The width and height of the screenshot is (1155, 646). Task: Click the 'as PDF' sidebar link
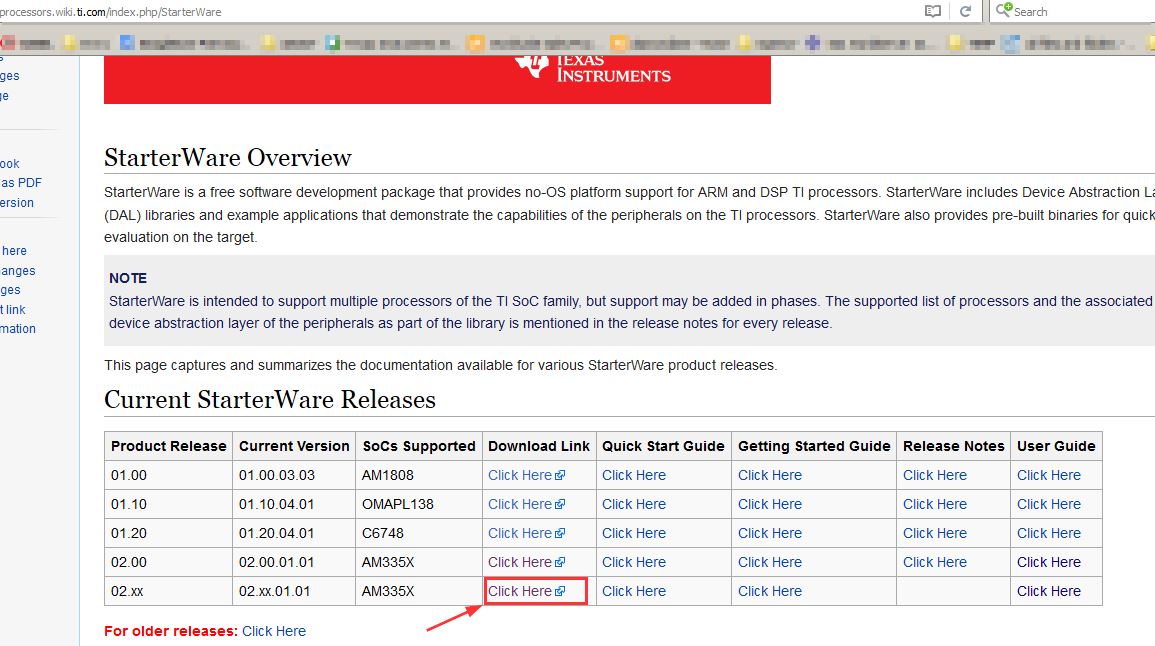tap(21, 183)
